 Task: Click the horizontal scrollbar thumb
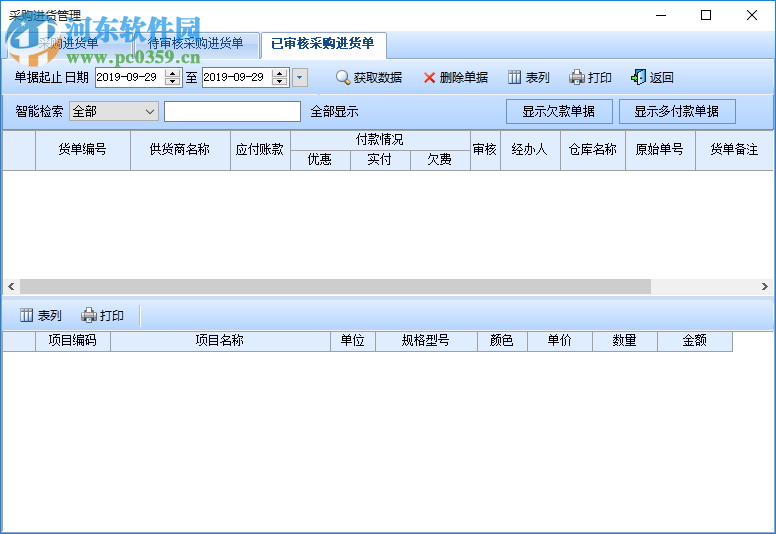[x=335, y=286]
